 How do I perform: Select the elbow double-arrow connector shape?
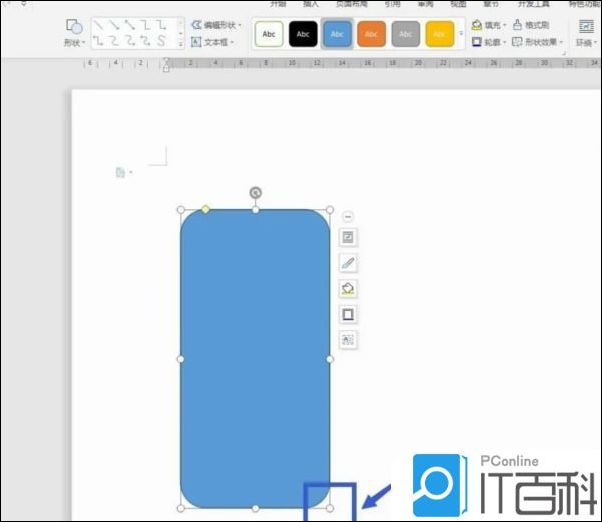click(x=99, y=40)
